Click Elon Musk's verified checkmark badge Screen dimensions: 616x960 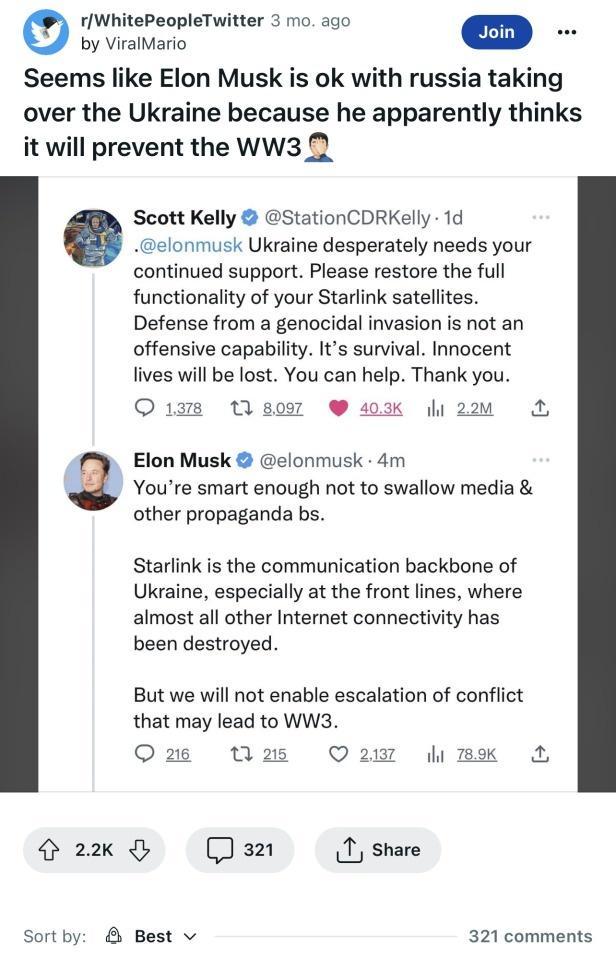(x=242, y=460)
